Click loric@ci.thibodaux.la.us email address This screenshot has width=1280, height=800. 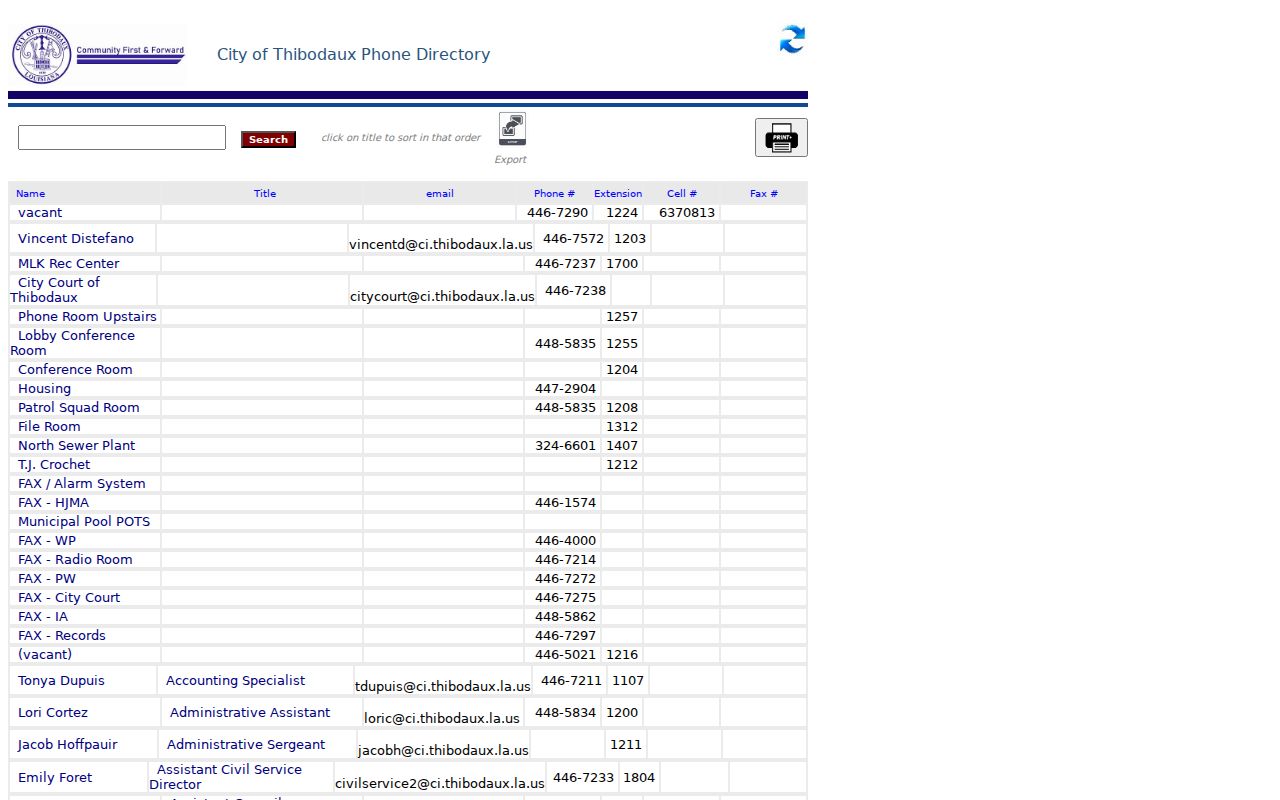pyautogui.click(x=442, y=719)
